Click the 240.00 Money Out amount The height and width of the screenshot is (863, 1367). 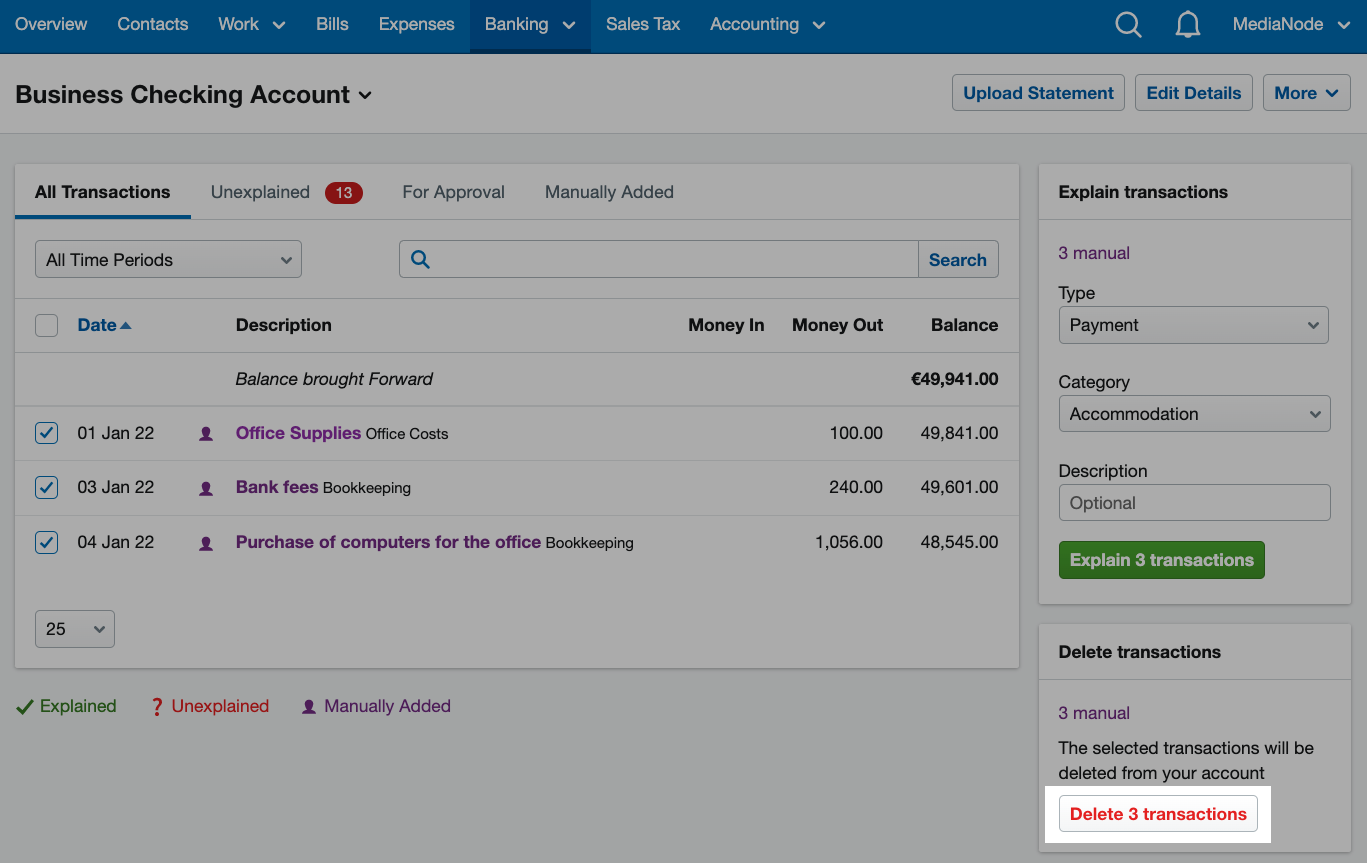pos(856,487)
